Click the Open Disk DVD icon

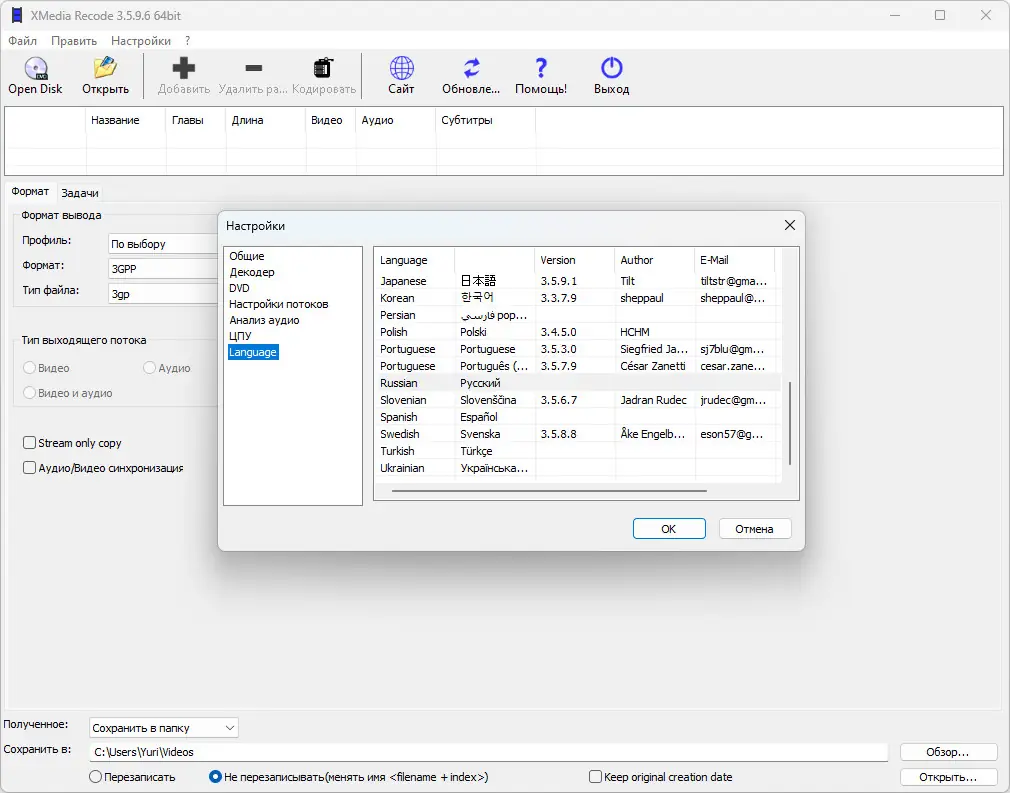pyautogui.click(x=35, y=68)
